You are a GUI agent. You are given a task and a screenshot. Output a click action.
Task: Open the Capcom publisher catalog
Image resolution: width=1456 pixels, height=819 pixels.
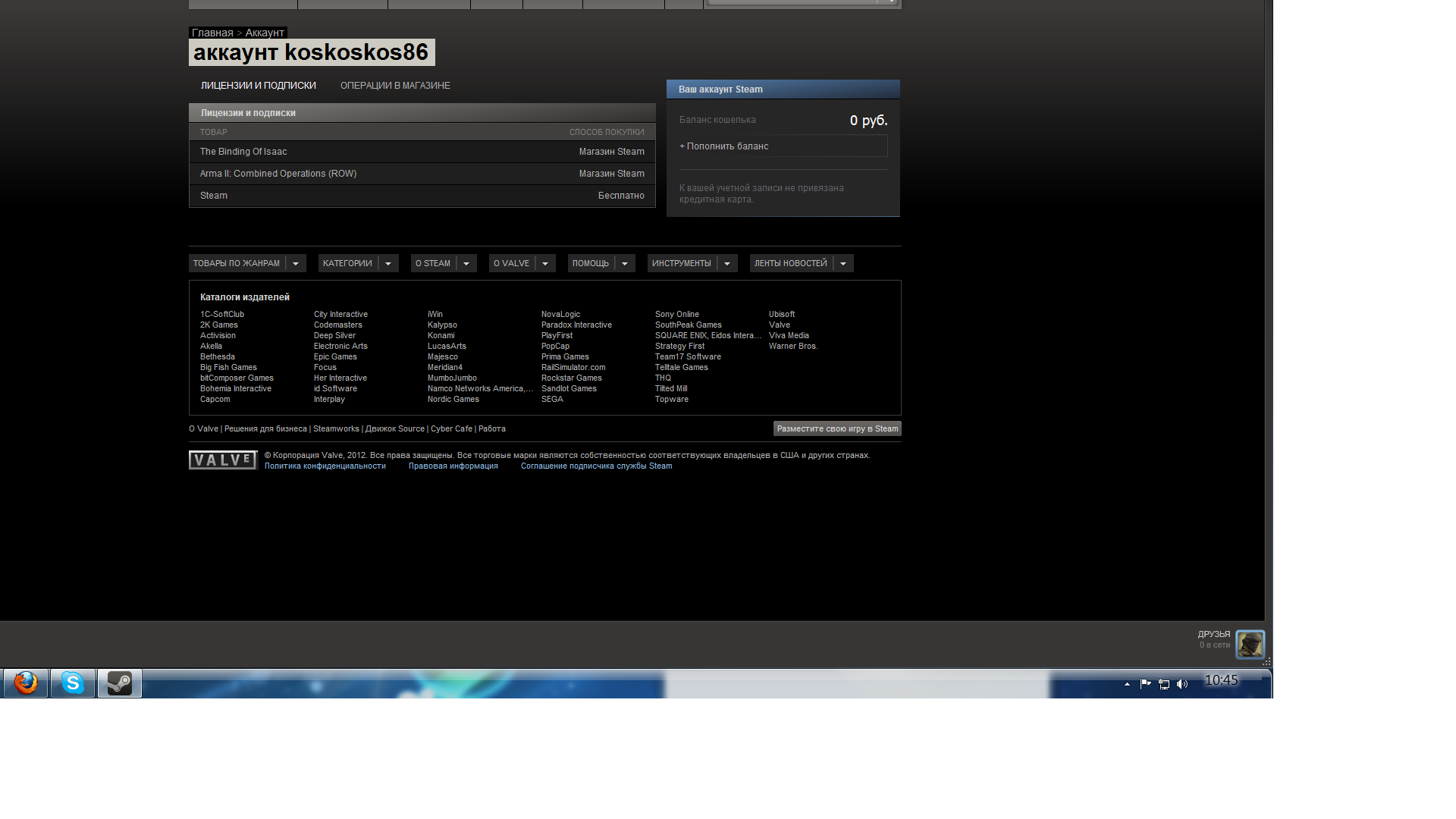pos(215,399)
